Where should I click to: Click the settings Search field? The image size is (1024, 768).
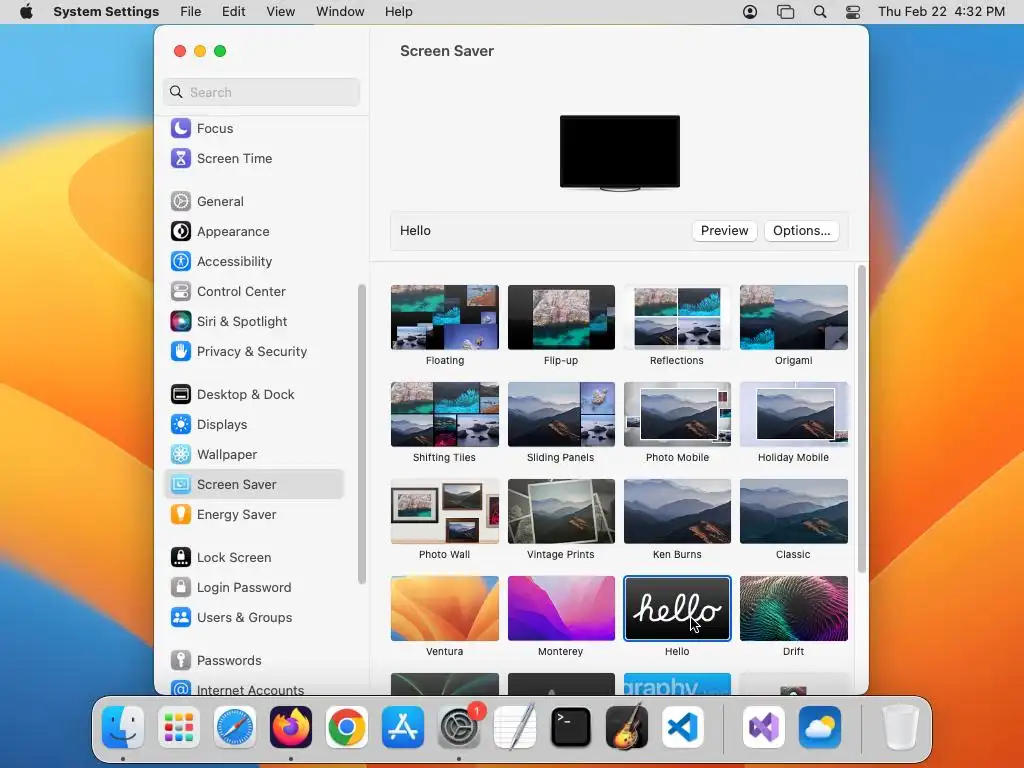(261, 92)
